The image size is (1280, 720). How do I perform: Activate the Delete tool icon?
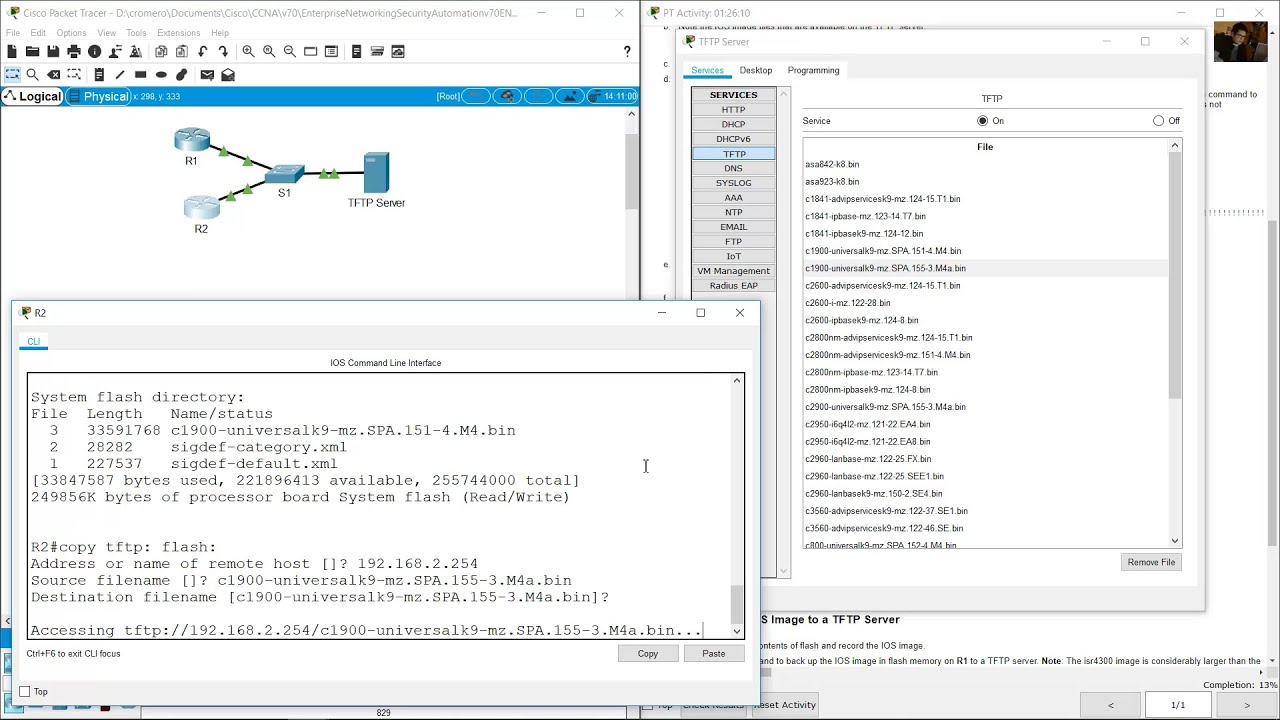pos(53,75)
